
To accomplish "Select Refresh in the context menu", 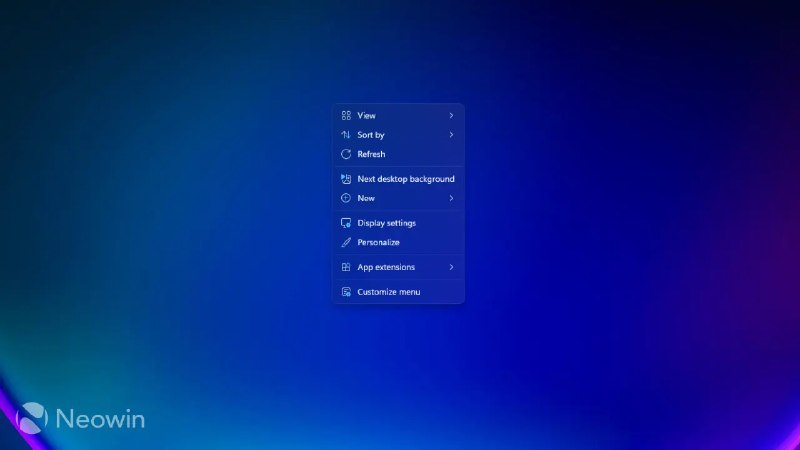I will (398, 154).
